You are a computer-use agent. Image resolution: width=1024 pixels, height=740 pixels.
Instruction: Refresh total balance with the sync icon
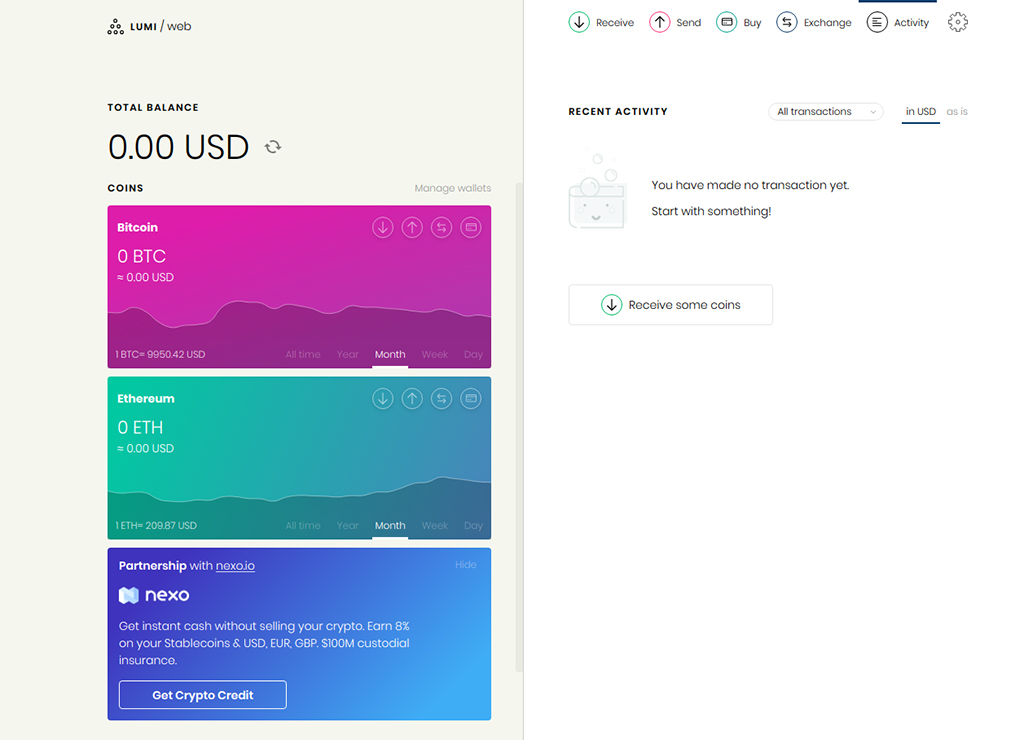click(273, 147)
